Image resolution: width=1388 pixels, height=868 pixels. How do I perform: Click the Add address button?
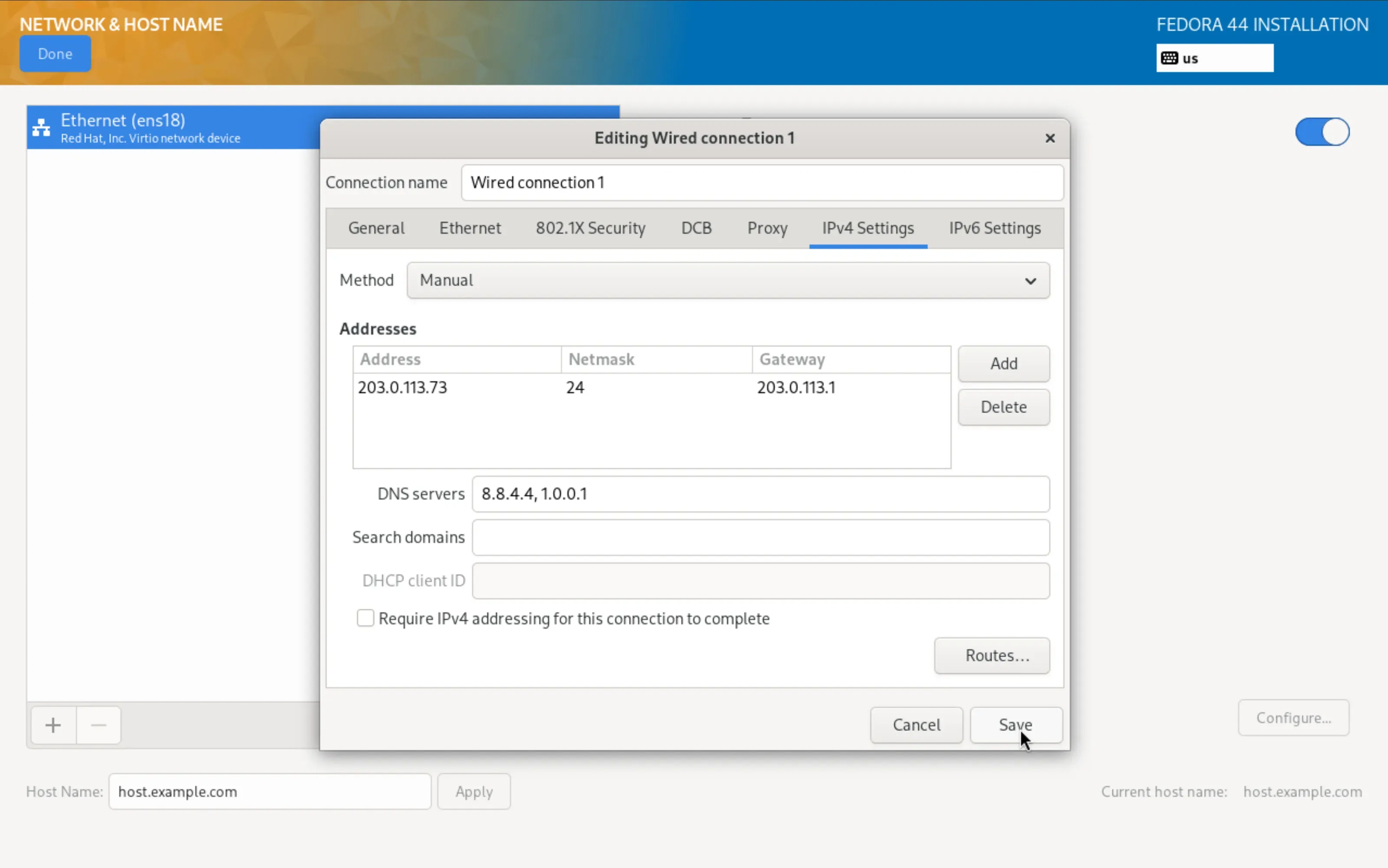1003,363
